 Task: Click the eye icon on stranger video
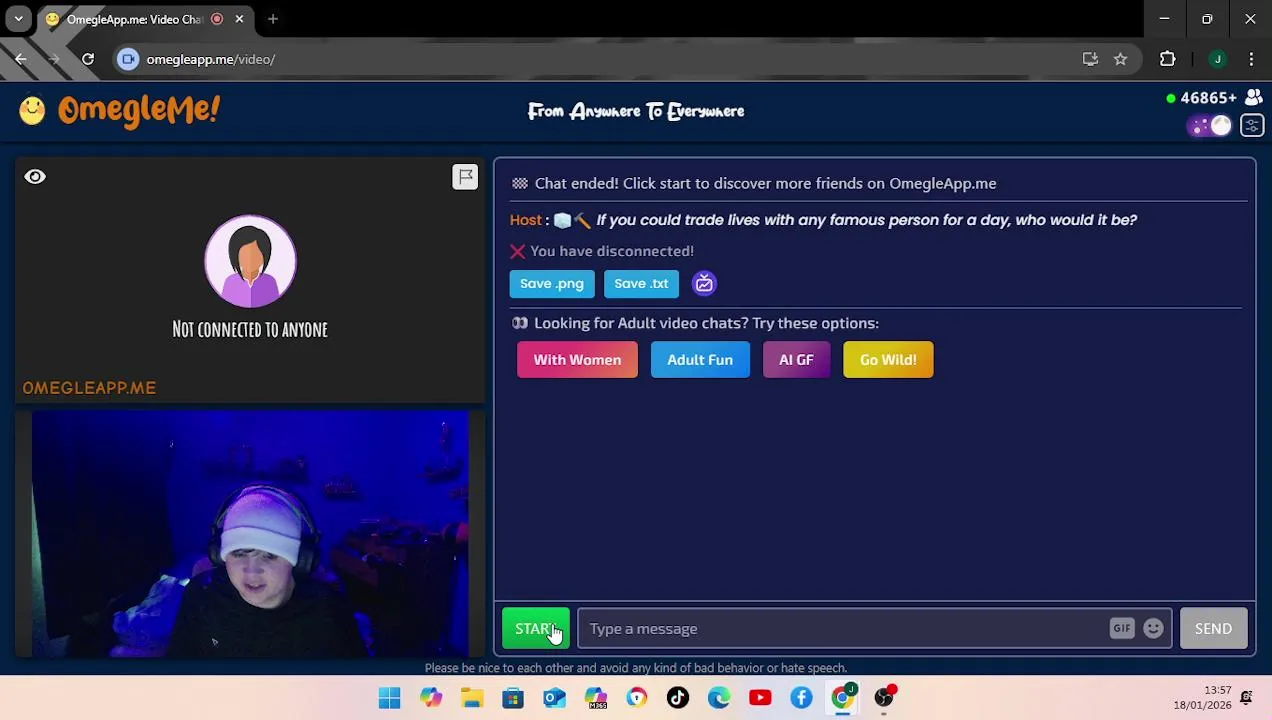coord(35,177)
